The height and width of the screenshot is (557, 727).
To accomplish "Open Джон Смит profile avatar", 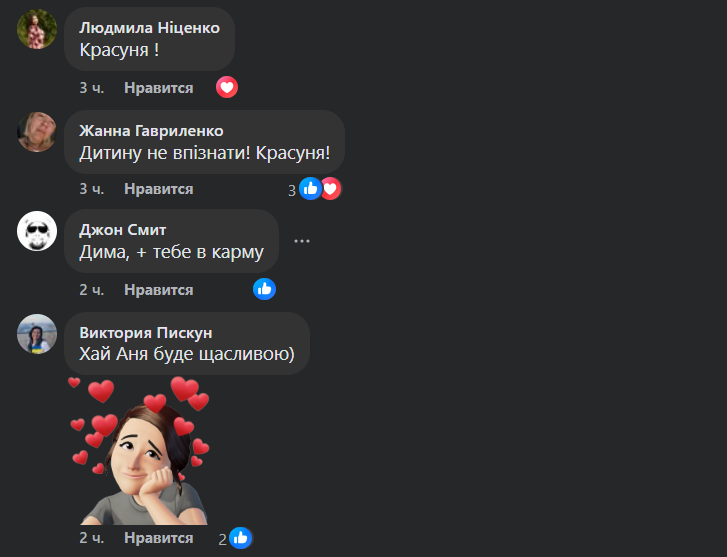I will (37, 231).
